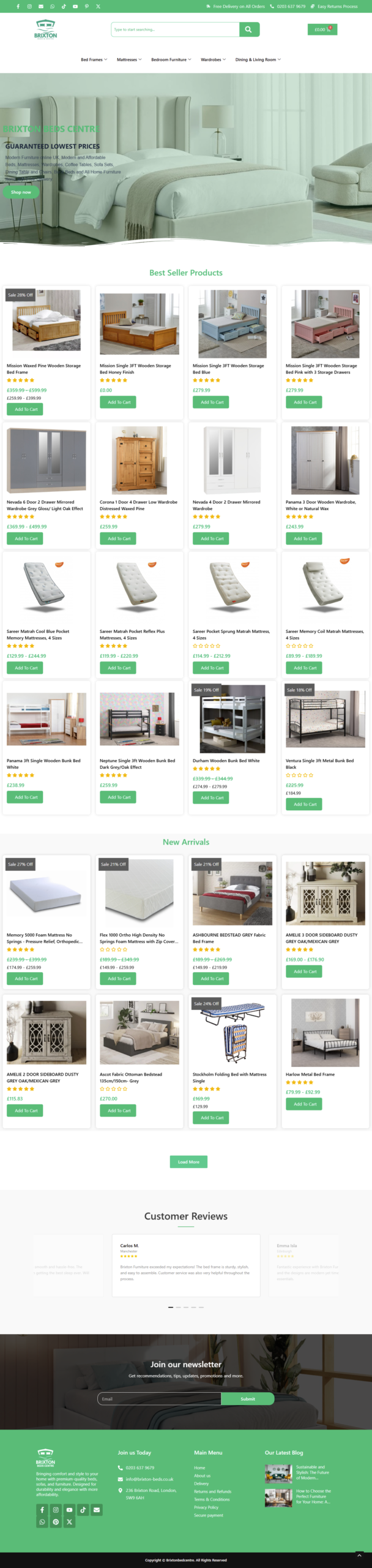This screenshot has height=1568, width=372.
Task: Open the Wardrobes menu item
Action: tap(214, 59)
